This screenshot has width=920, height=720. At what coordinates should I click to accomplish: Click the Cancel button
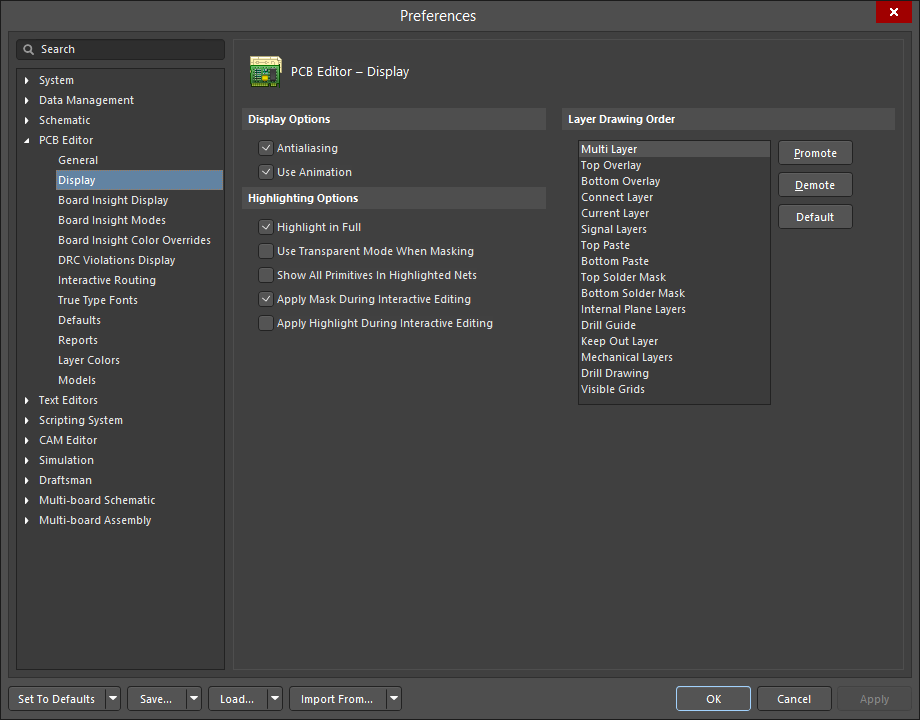click(x=794, y=699)
